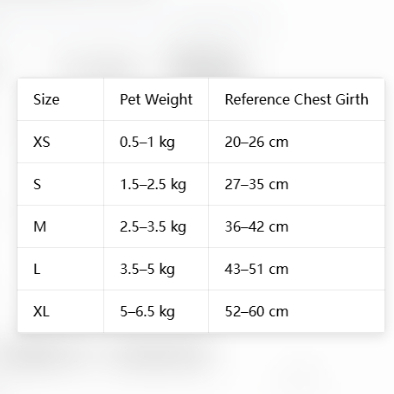Click the 0.5–1 kg weight cell
Viewport: 394px width, 394px height.
(156, 142)
